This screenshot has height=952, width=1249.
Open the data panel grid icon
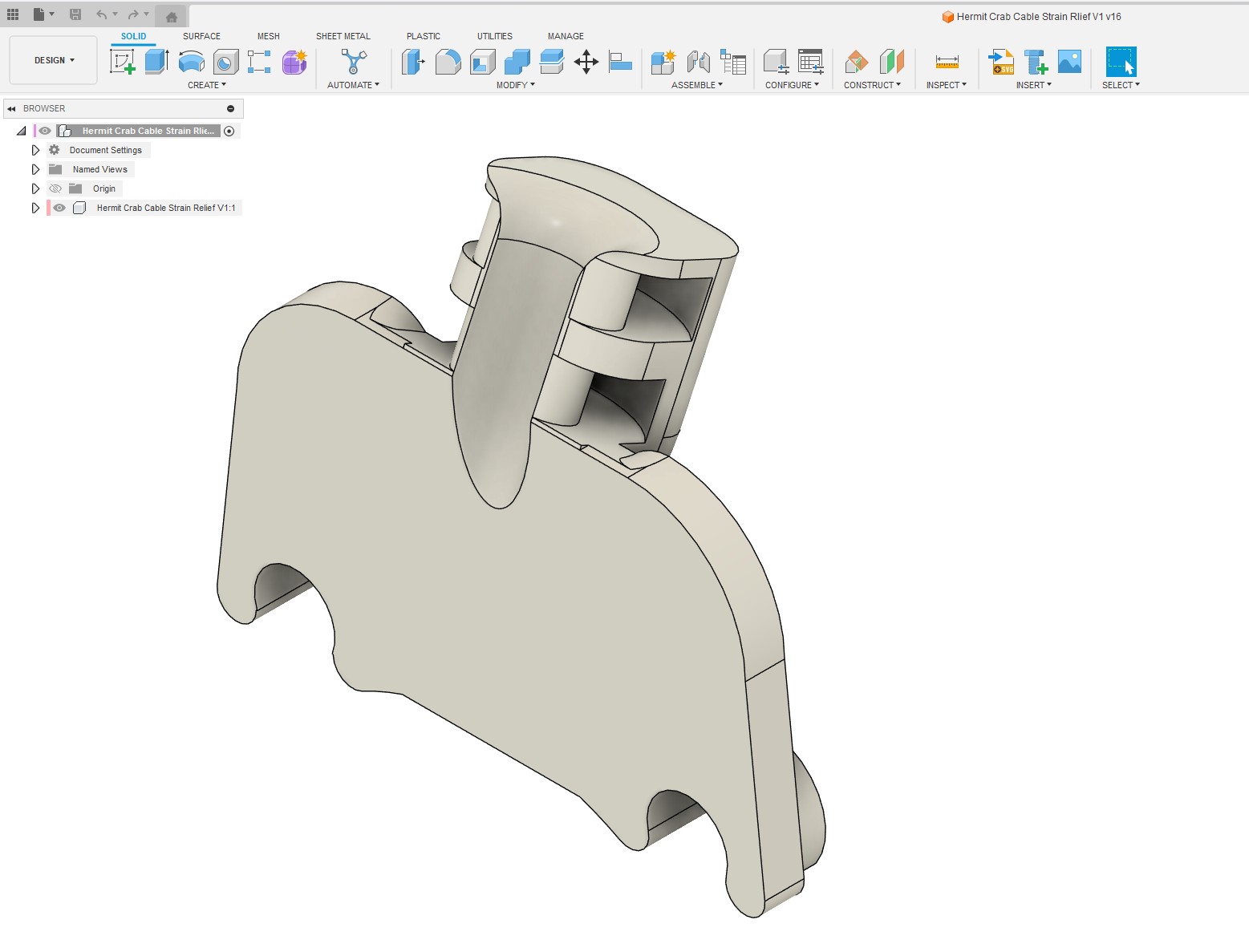[13, 14]
